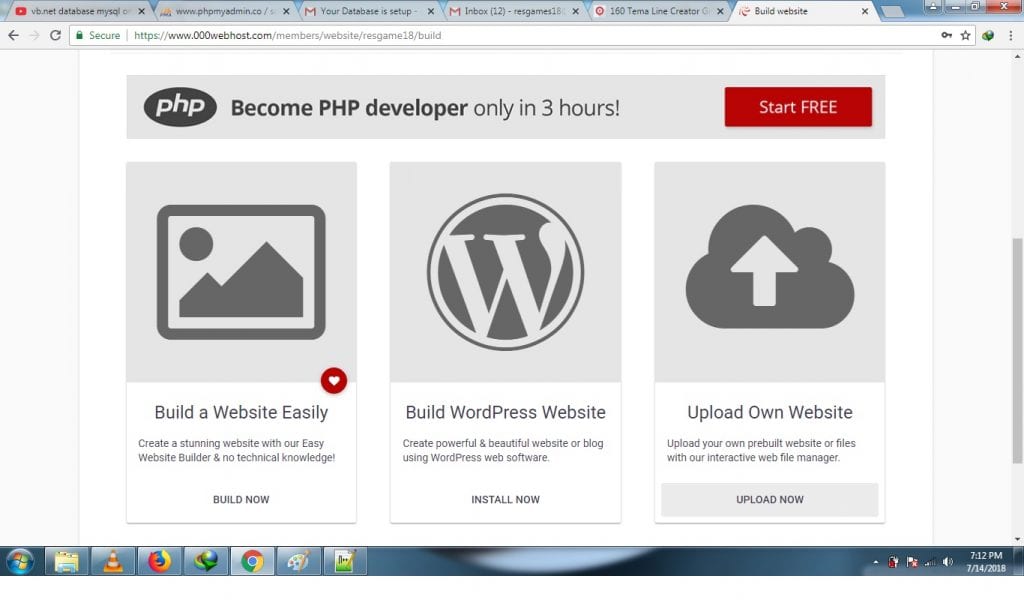The image size is (1024, 600).
Task: Open the notepad editor taskbar icon
Action: 345,561
